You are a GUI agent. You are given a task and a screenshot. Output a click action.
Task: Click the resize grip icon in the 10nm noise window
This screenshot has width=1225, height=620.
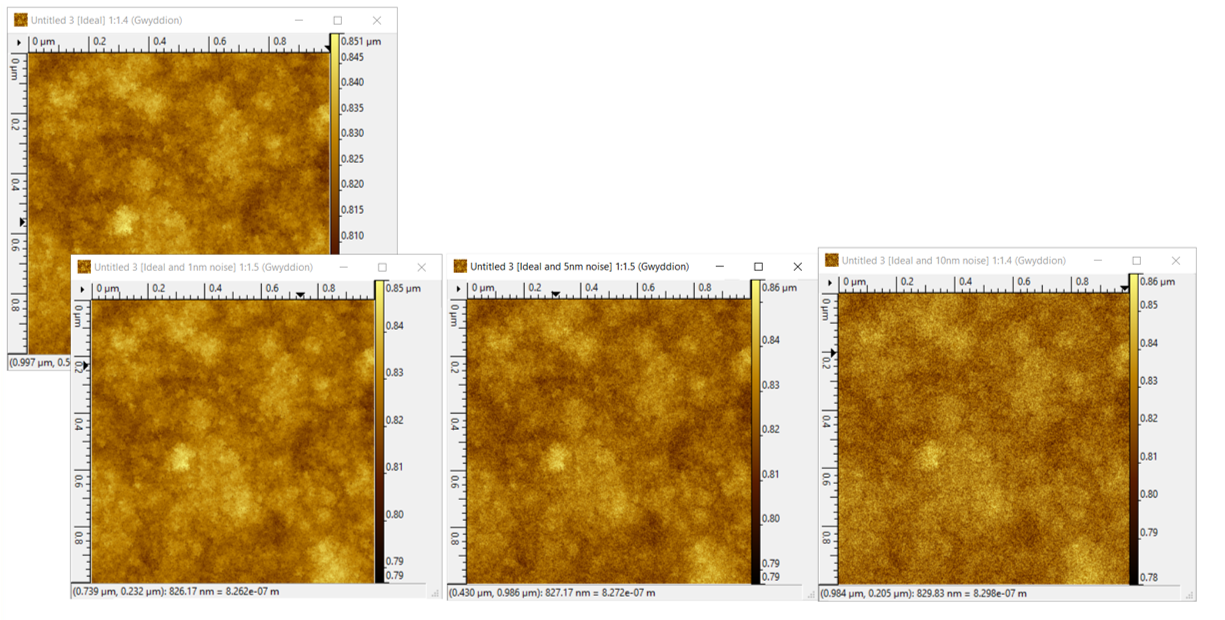coord(1188,592)
